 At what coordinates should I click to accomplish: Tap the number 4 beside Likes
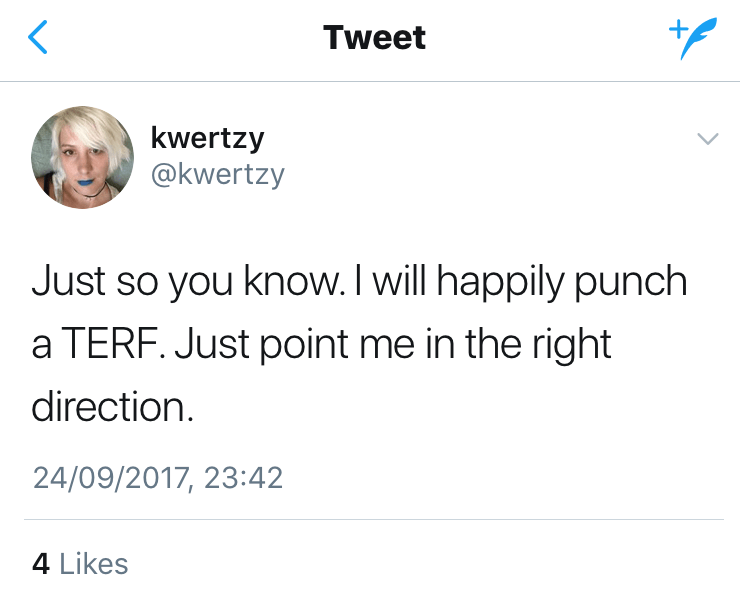coord(41,564)
